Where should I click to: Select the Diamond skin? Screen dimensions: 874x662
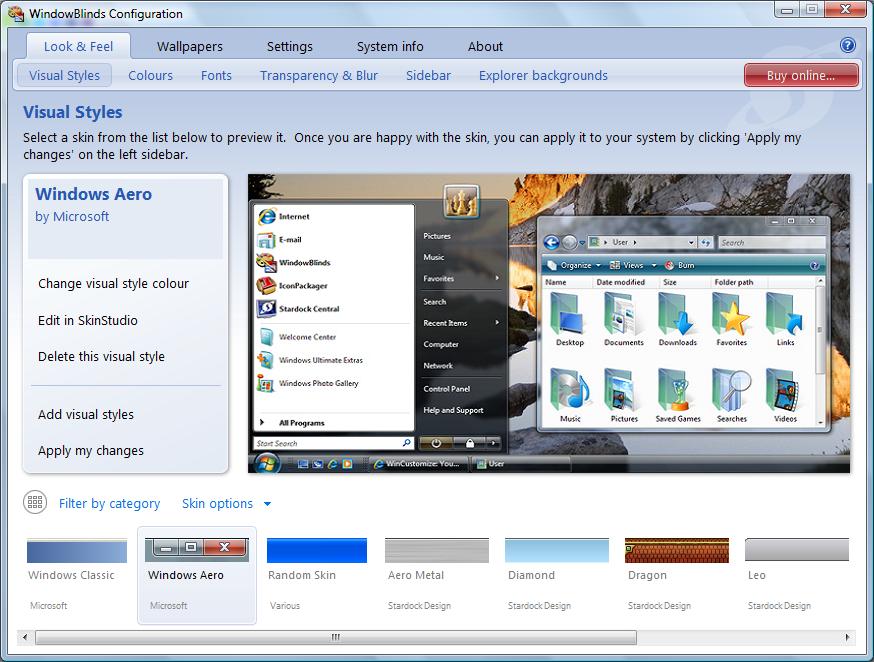[x=556, y=575]
